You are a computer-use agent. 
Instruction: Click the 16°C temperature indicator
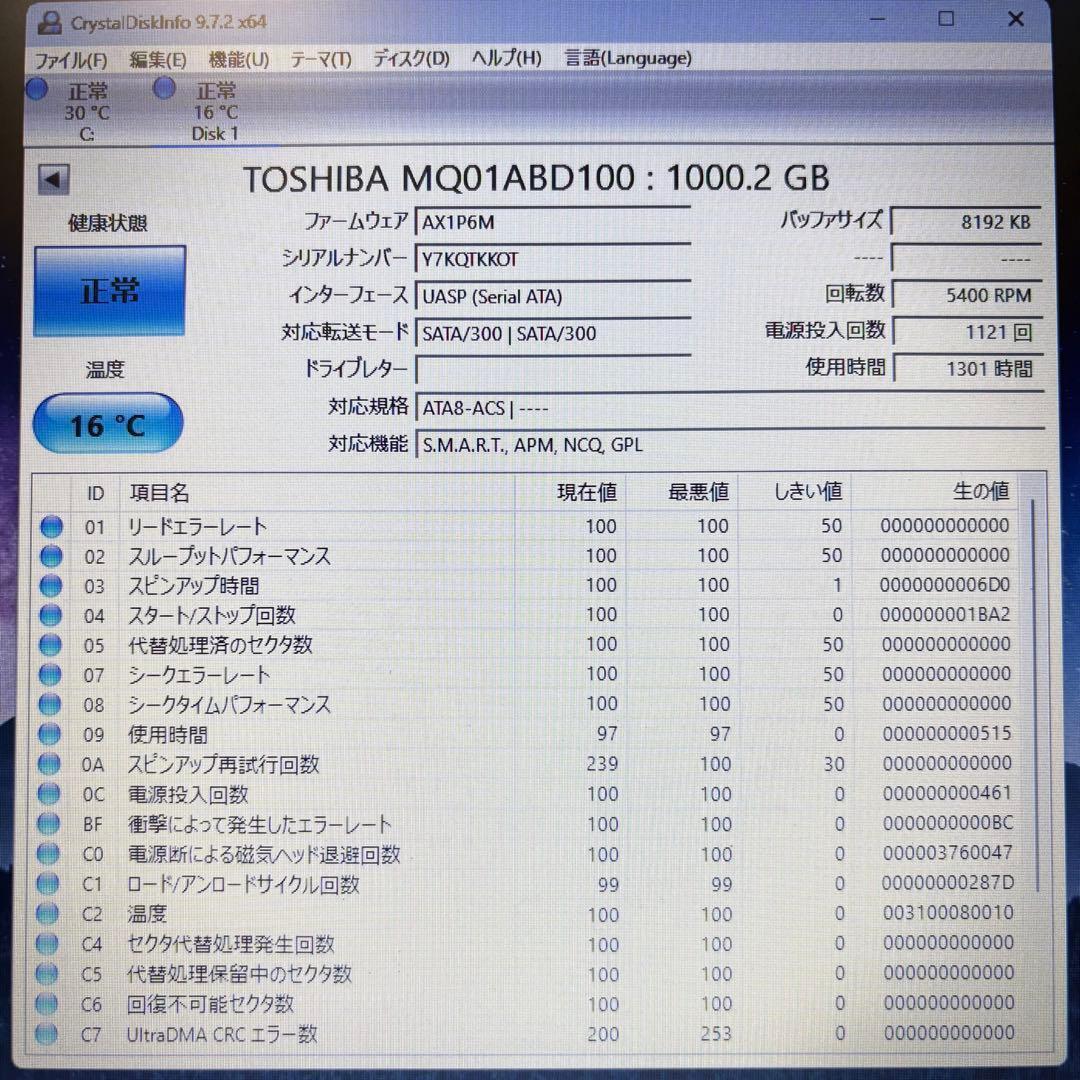(107, 423)
